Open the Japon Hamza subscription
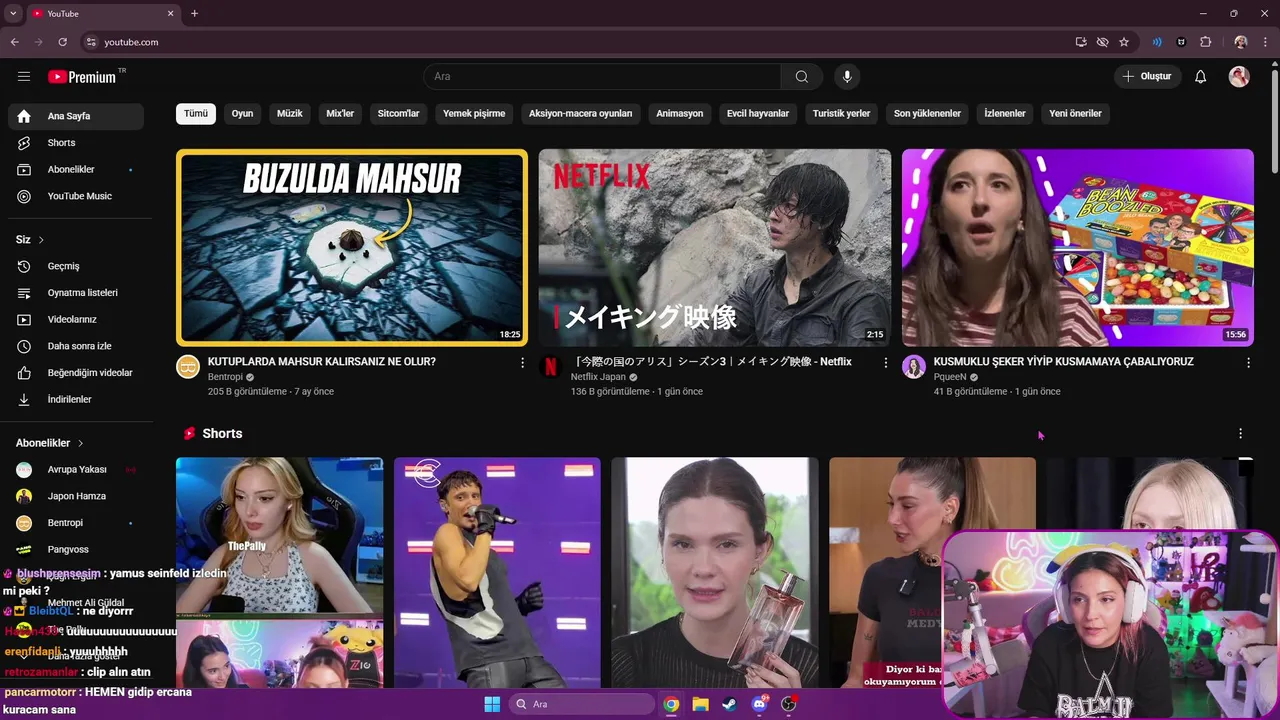1280x720 pixels. pyautogui.click(x=76, y=496)
